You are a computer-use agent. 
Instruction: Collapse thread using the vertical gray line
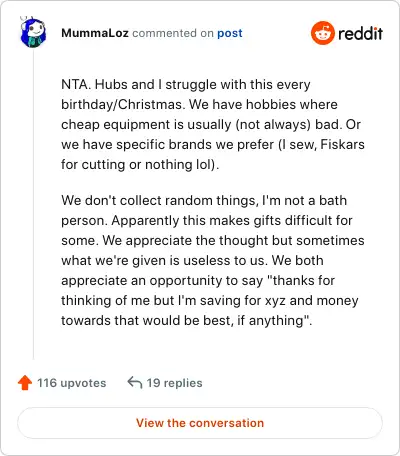coord(33,204)
